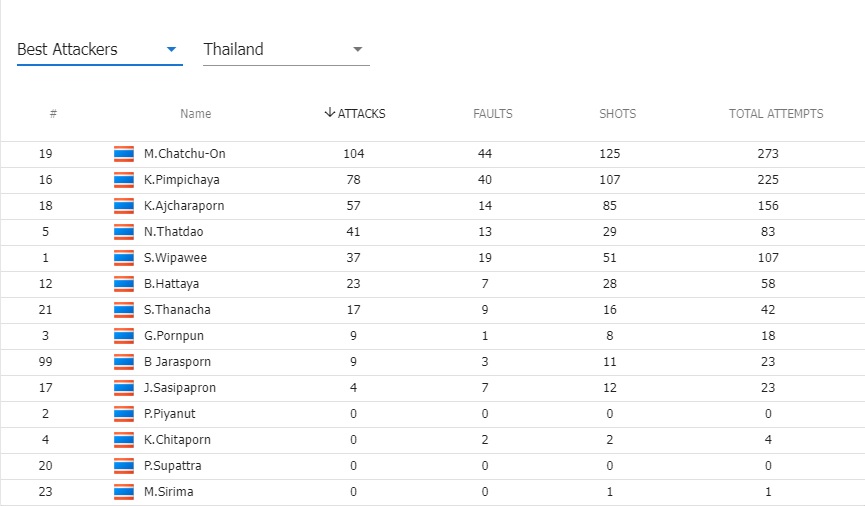865x506 pixels.
Task: Click Thailand flag next to M.Chatchu-On
Action: coord(124,153)
